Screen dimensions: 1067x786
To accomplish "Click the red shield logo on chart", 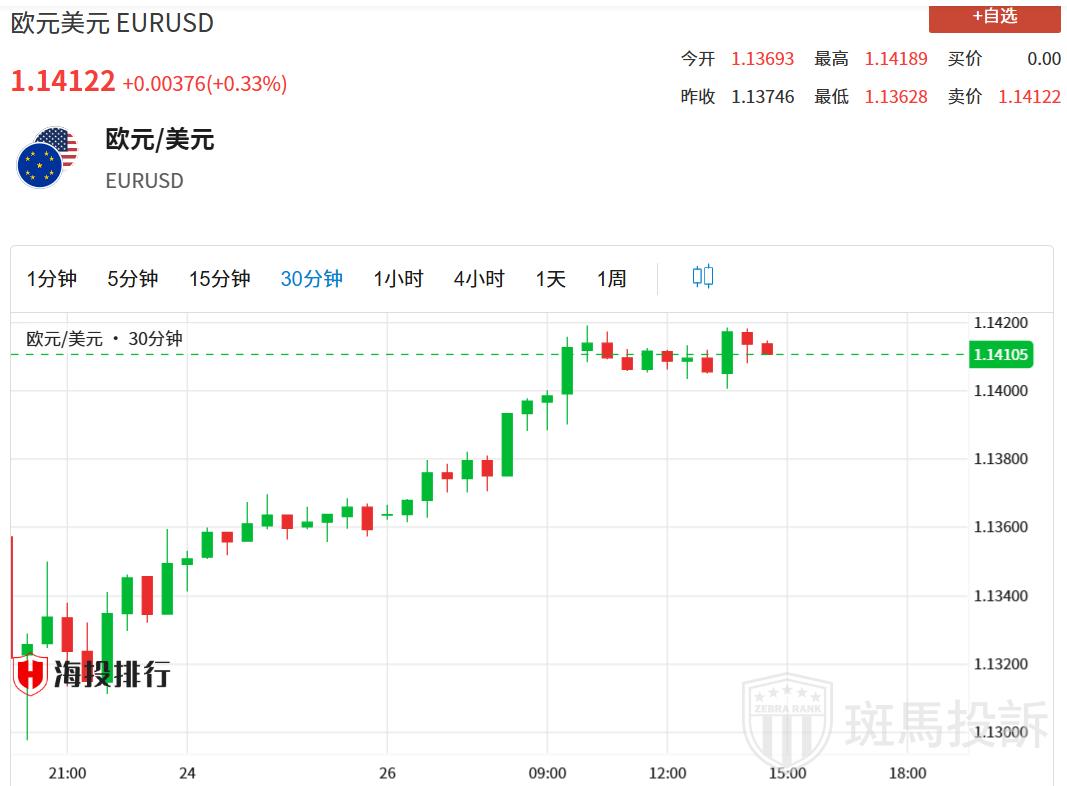I will click(x=30, y=674).
